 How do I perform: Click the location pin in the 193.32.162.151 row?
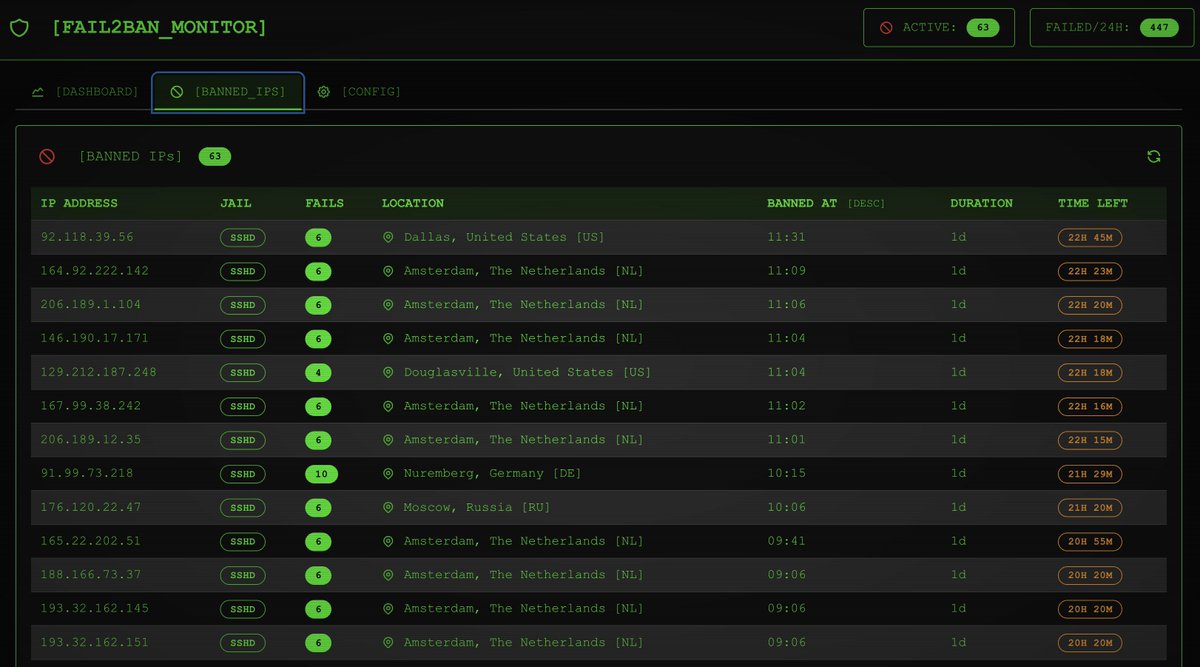[388, 643]
